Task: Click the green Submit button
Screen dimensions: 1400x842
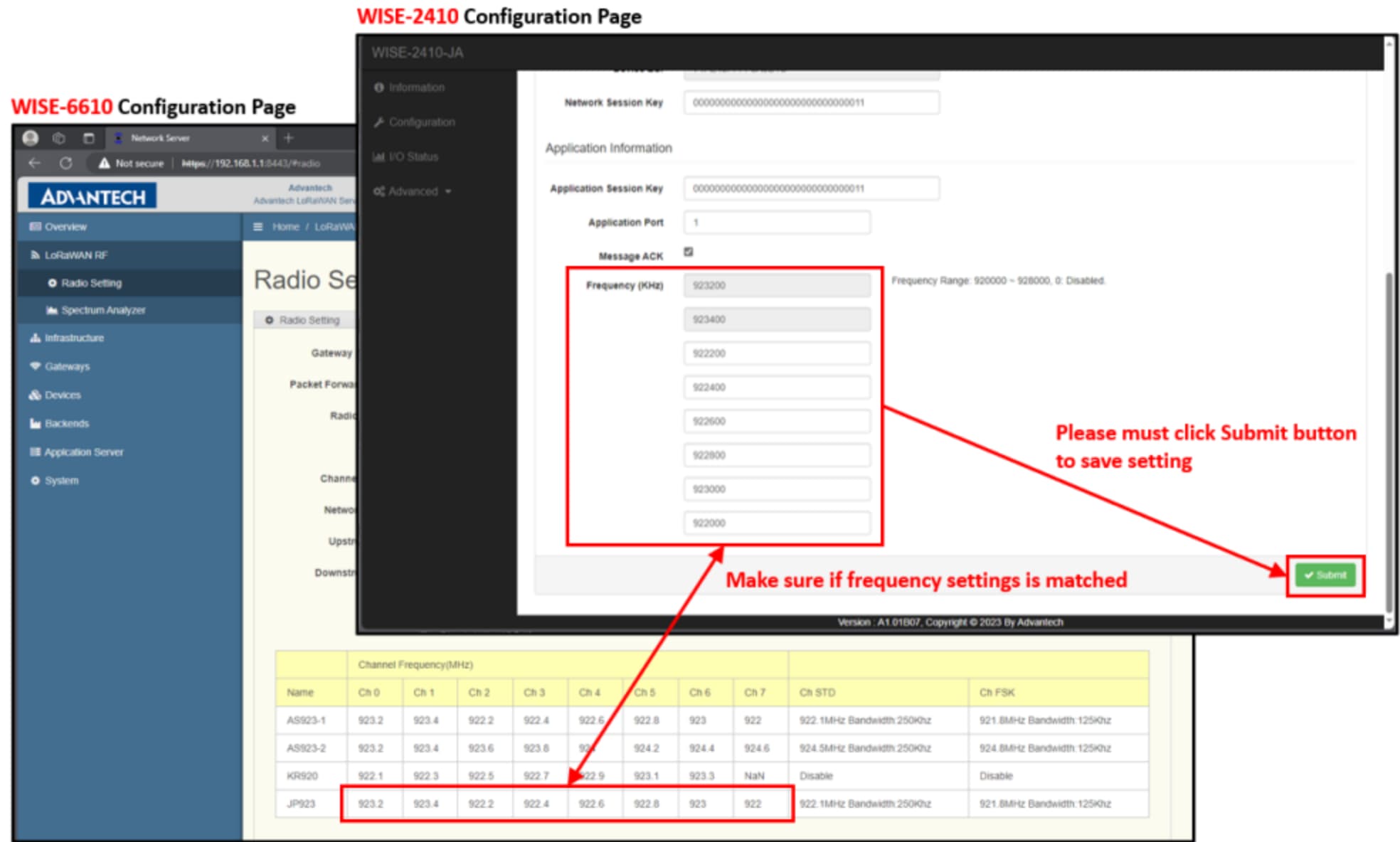Action: click(1325, 575)
